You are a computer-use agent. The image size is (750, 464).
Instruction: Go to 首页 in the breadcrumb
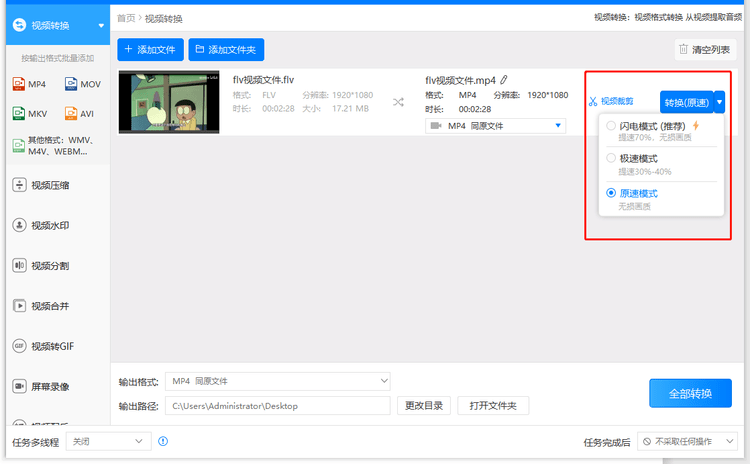126,18
